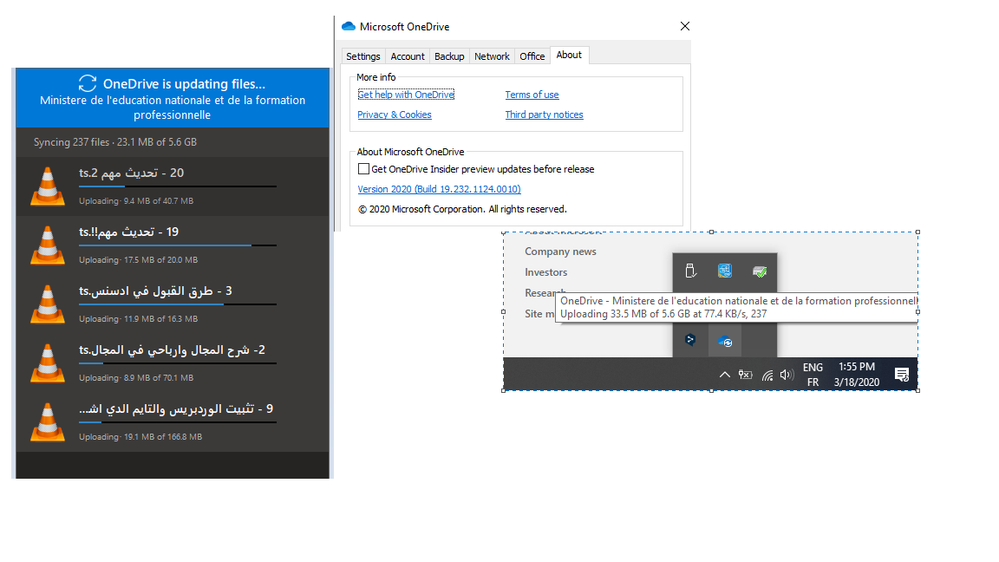Click the Investors link
Viewport: 999px width, 562px height.
(x=546, y=272)
